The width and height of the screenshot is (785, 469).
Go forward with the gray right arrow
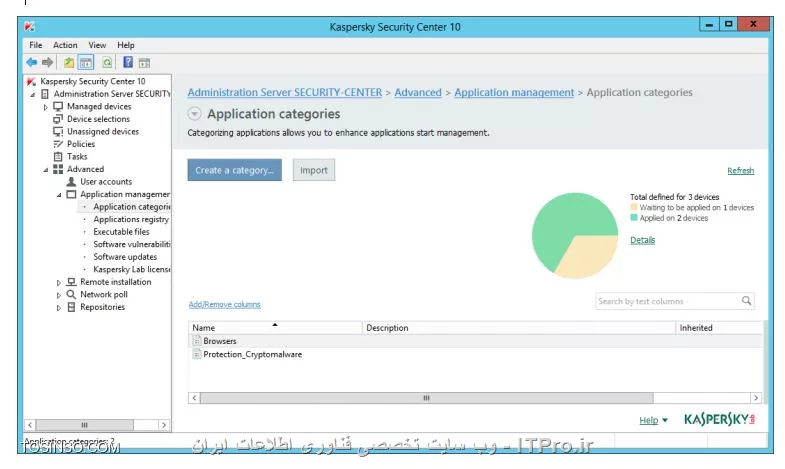click(x=48, y=63)
